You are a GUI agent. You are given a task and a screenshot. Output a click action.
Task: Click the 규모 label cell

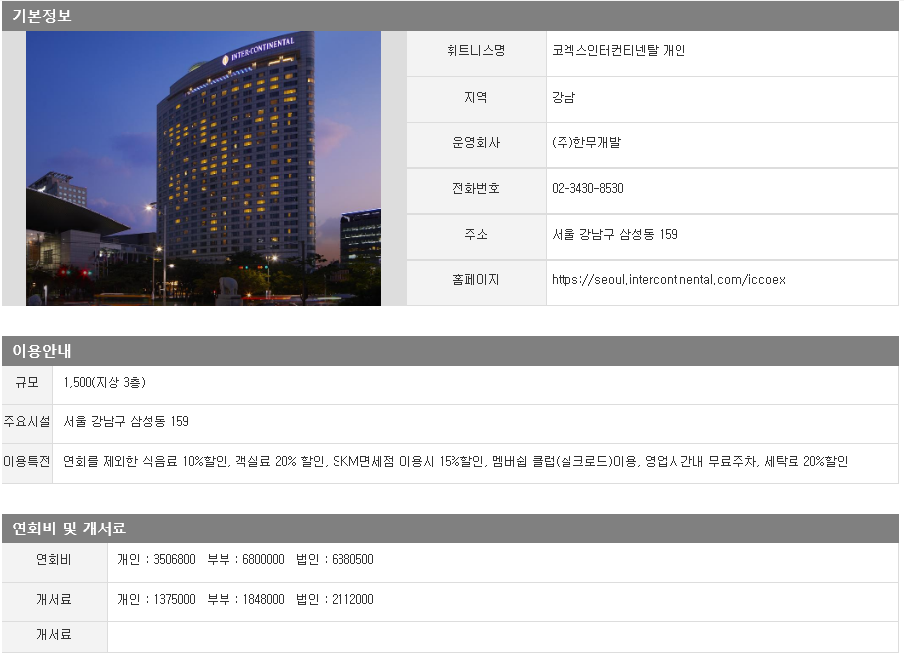pos(27,385)
